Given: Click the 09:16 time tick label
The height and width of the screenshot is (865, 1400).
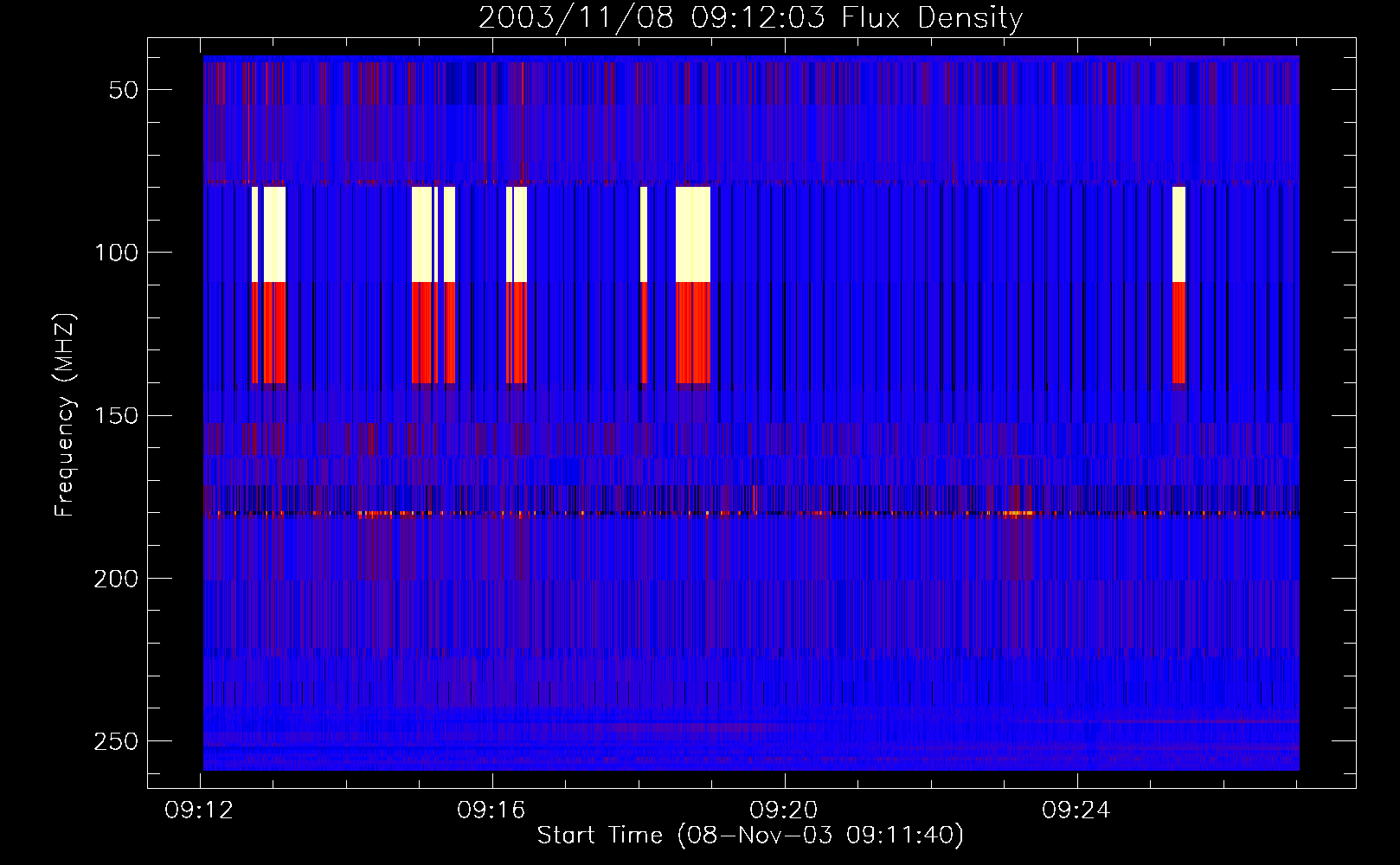Looking at the screenshot, I should click(x=491, y=811).
